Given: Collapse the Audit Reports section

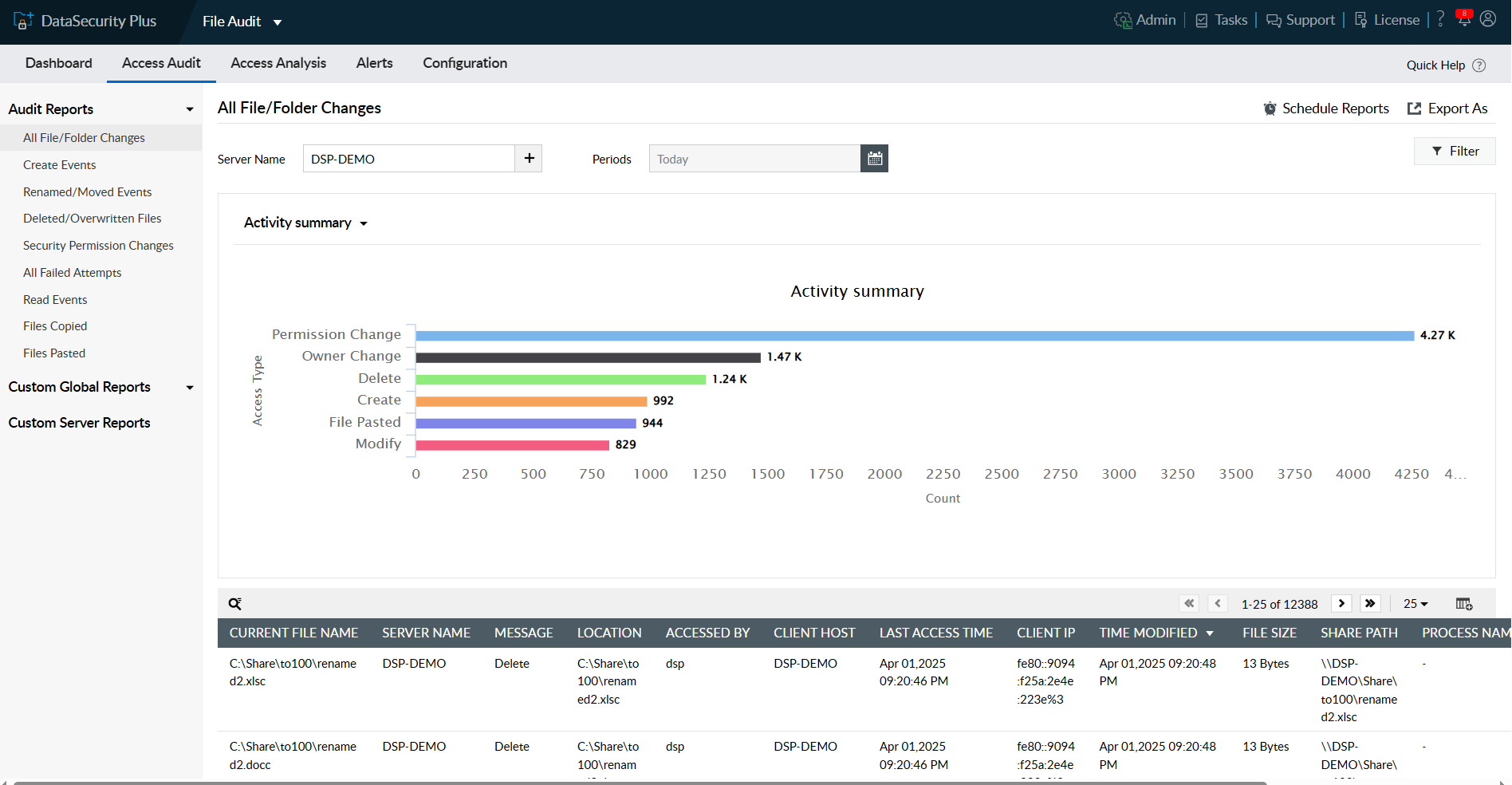Looking at the screenshot, I should [190, 108].
